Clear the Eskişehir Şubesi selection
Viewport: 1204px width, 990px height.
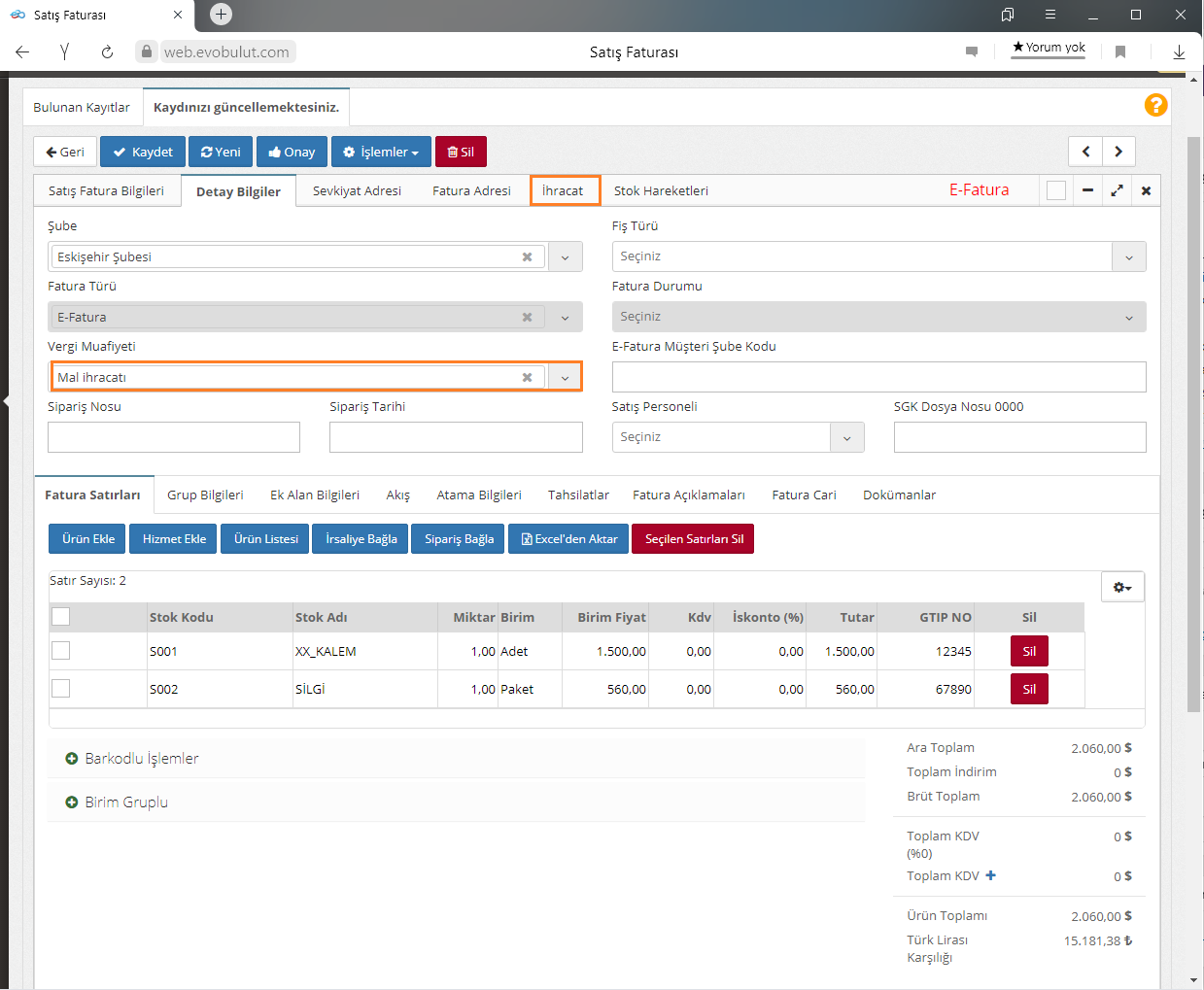527,257
